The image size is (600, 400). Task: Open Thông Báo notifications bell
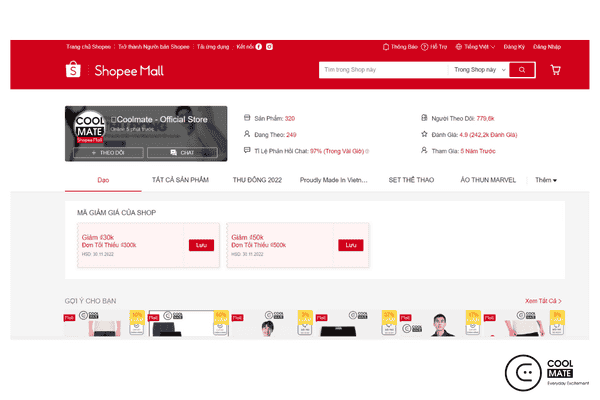400,46
